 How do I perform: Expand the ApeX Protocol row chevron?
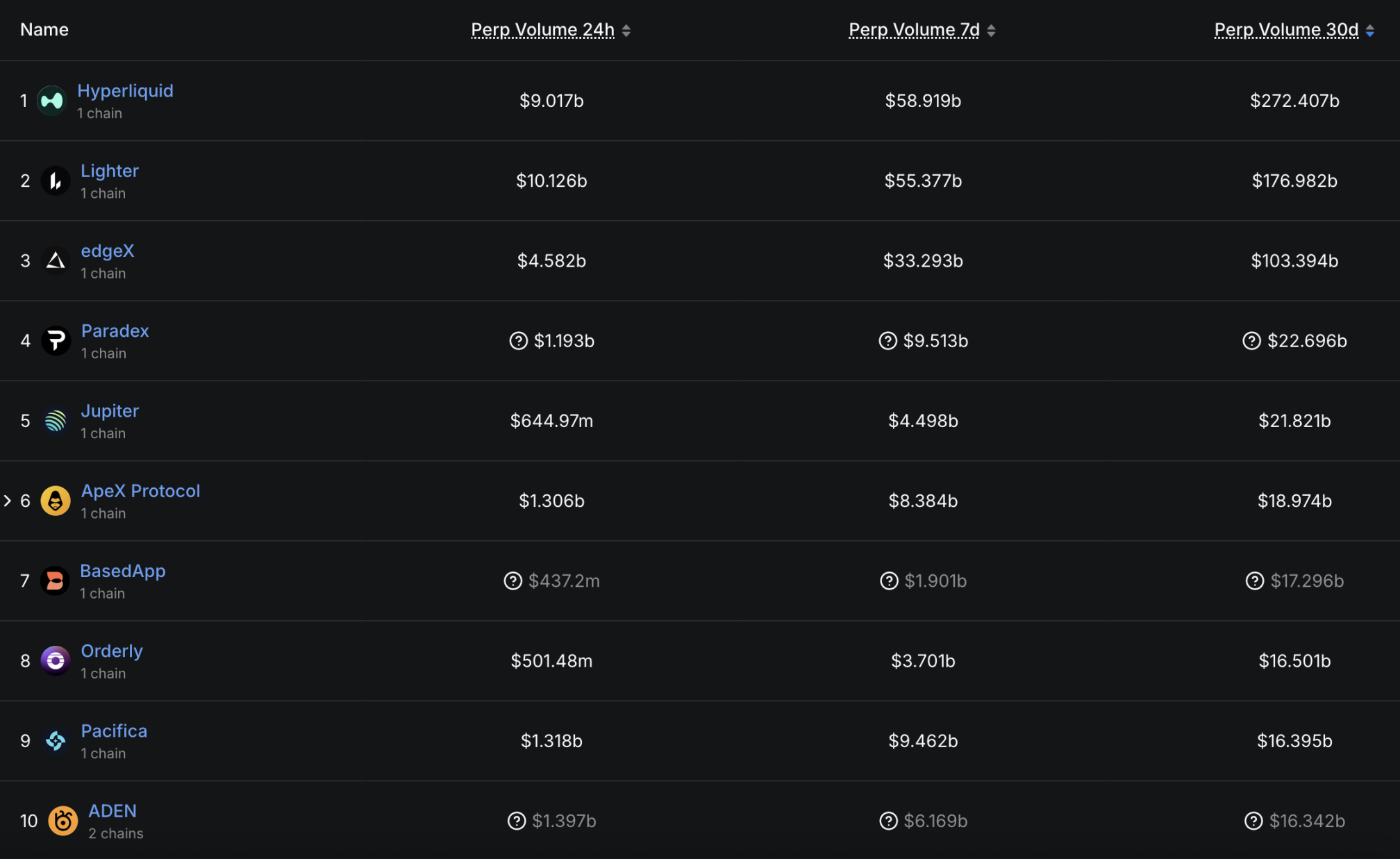click(8, 501)
